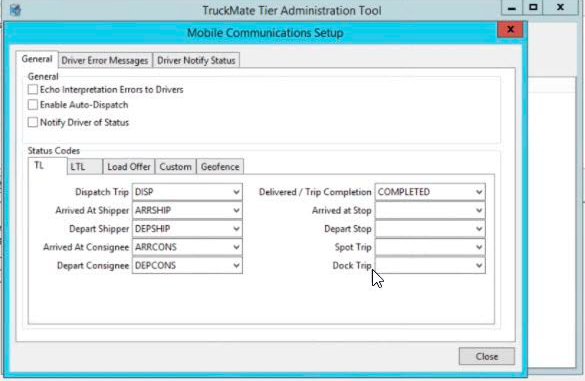The height and width of the screenshot is (381, 585).
Task: Close Mobile Communications Setup with red X
Action: click(510, 29)
